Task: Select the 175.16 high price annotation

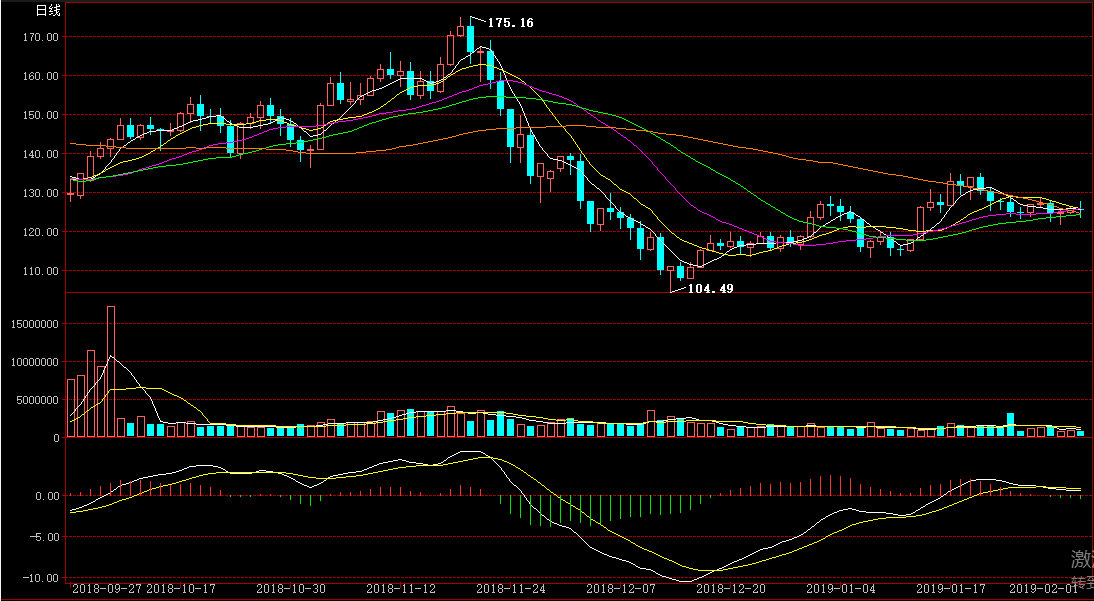Action: click(x=510, y=23)
